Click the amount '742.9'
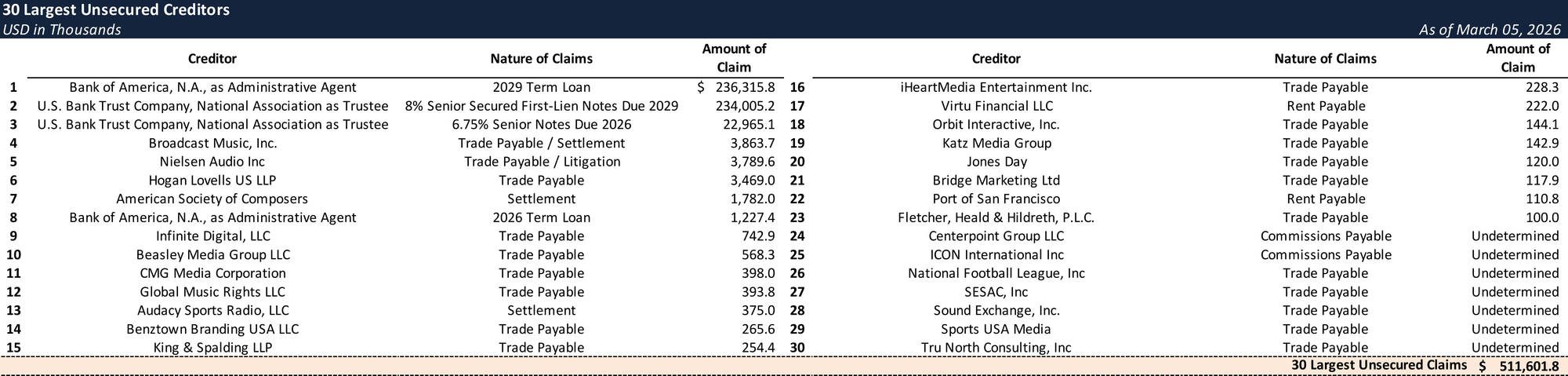1568x376 pixels. coord(758,236)
